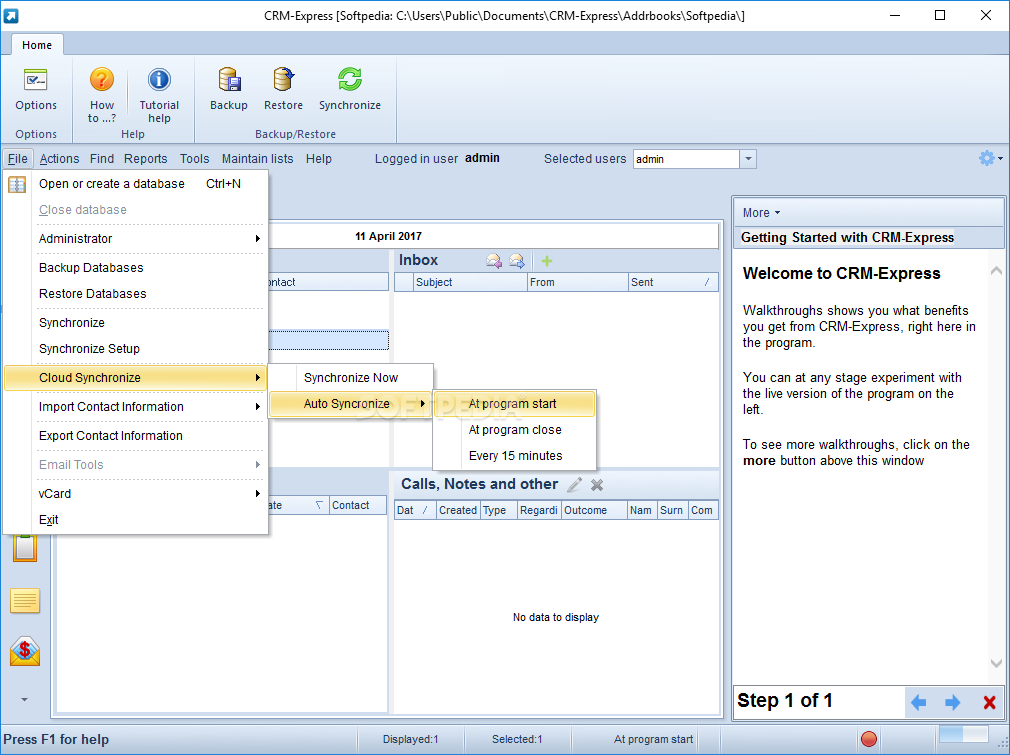
Task: Click the app icon in title bar
Action: [x=11, y=15]
